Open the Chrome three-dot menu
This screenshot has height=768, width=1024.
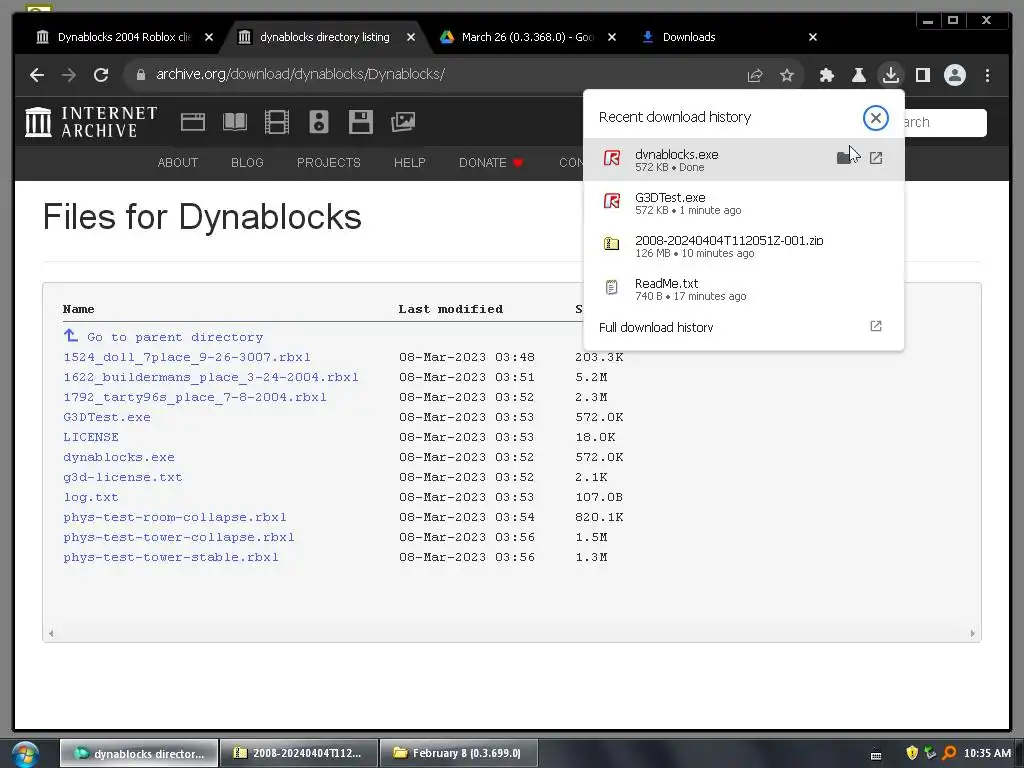987,75
